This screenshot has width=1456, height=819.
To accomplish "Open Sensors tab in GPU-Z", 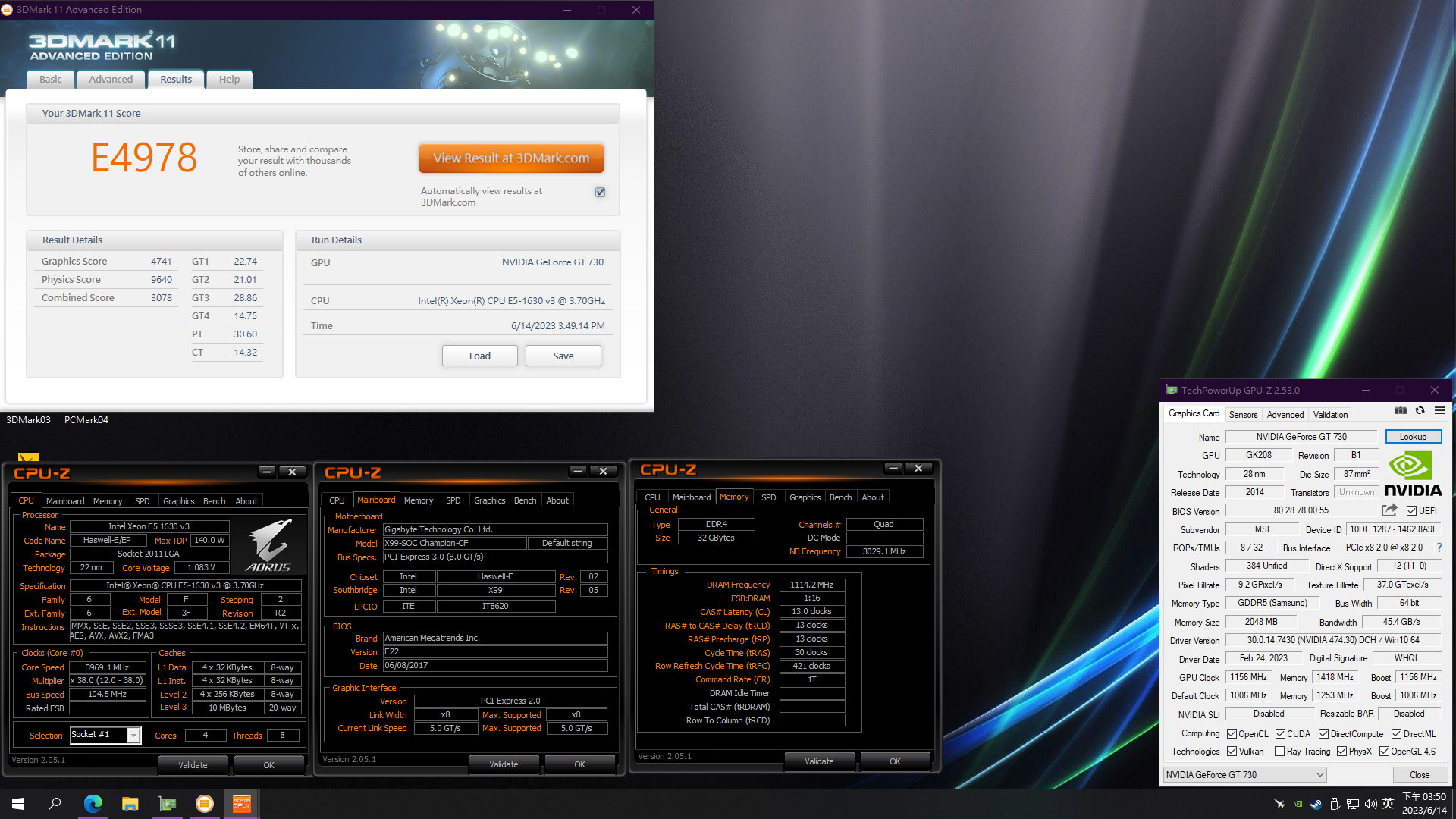I will (x=1243, y=415).
